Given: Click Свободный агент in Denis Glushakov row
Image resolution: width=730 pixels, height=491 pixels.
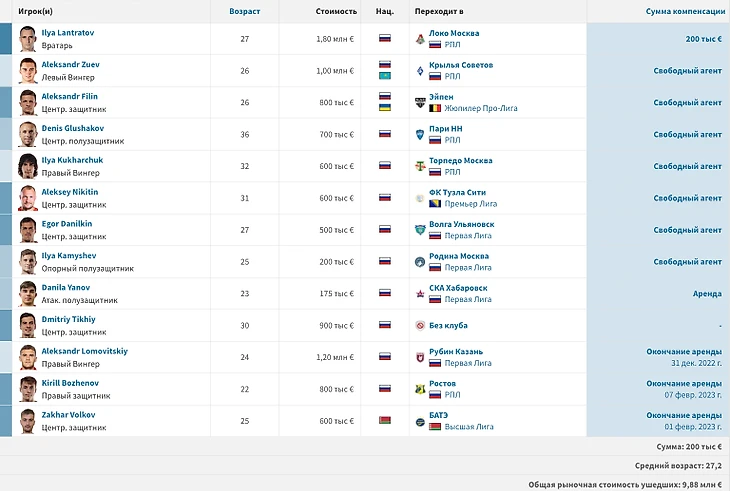Looking at the screenshot, I should pyautogui.click(x=688, y=135).
